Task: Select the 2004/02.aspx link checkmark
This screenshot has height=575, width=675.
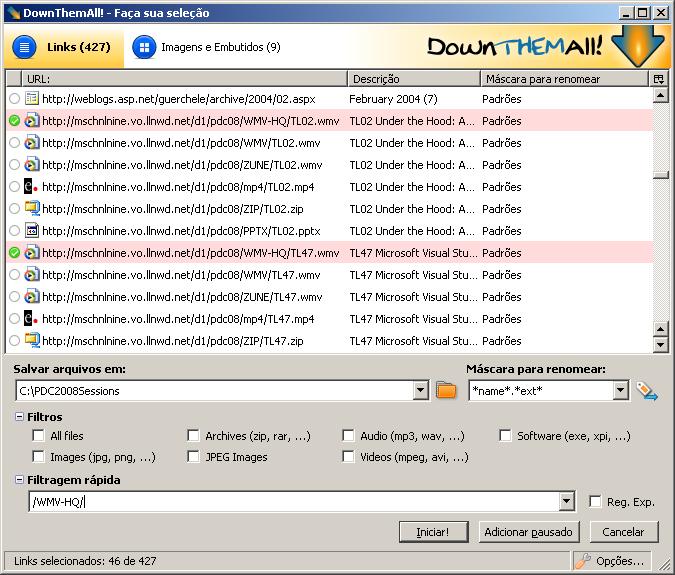Action: coord(14,99)
